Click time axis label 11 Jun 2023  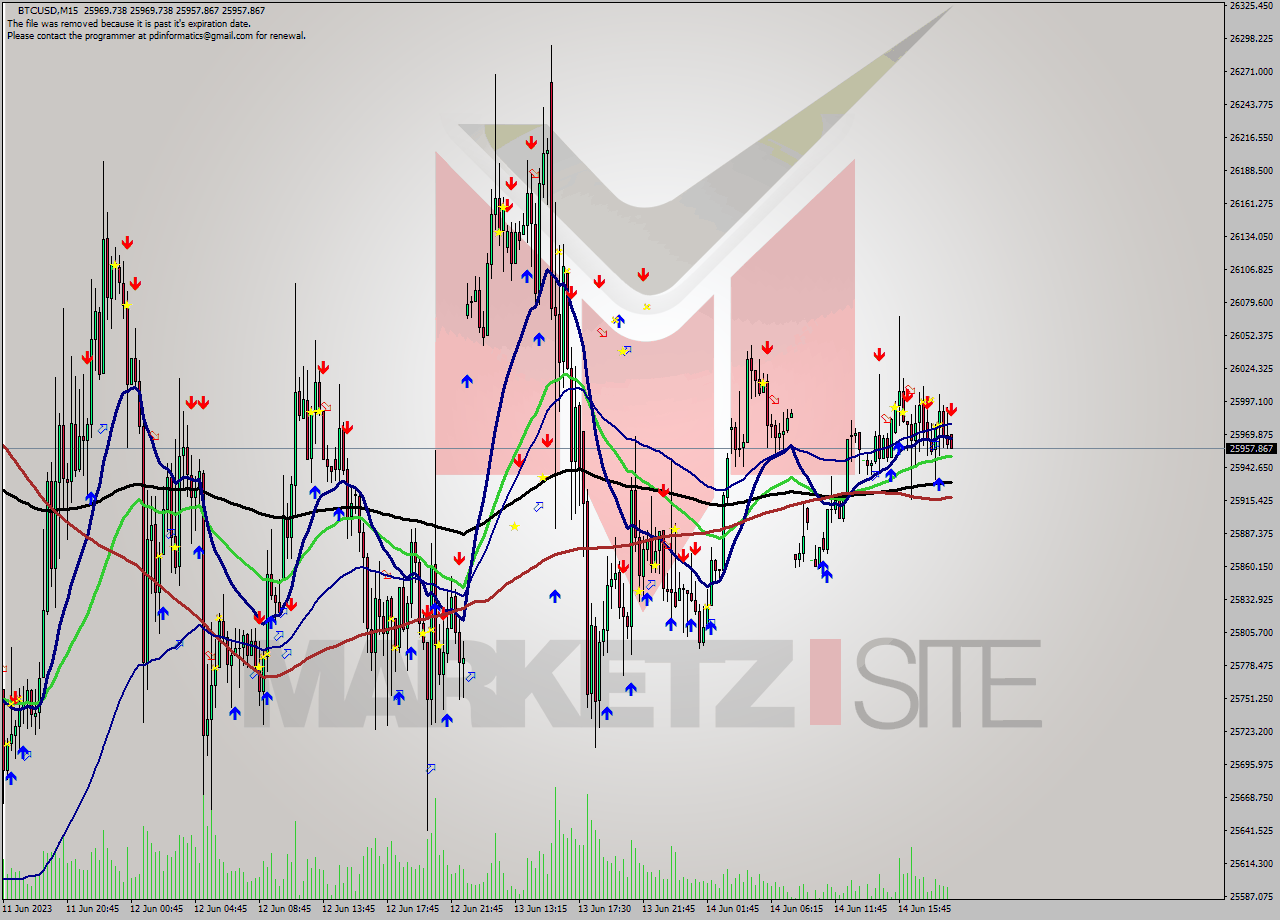[x=26, y=909]
